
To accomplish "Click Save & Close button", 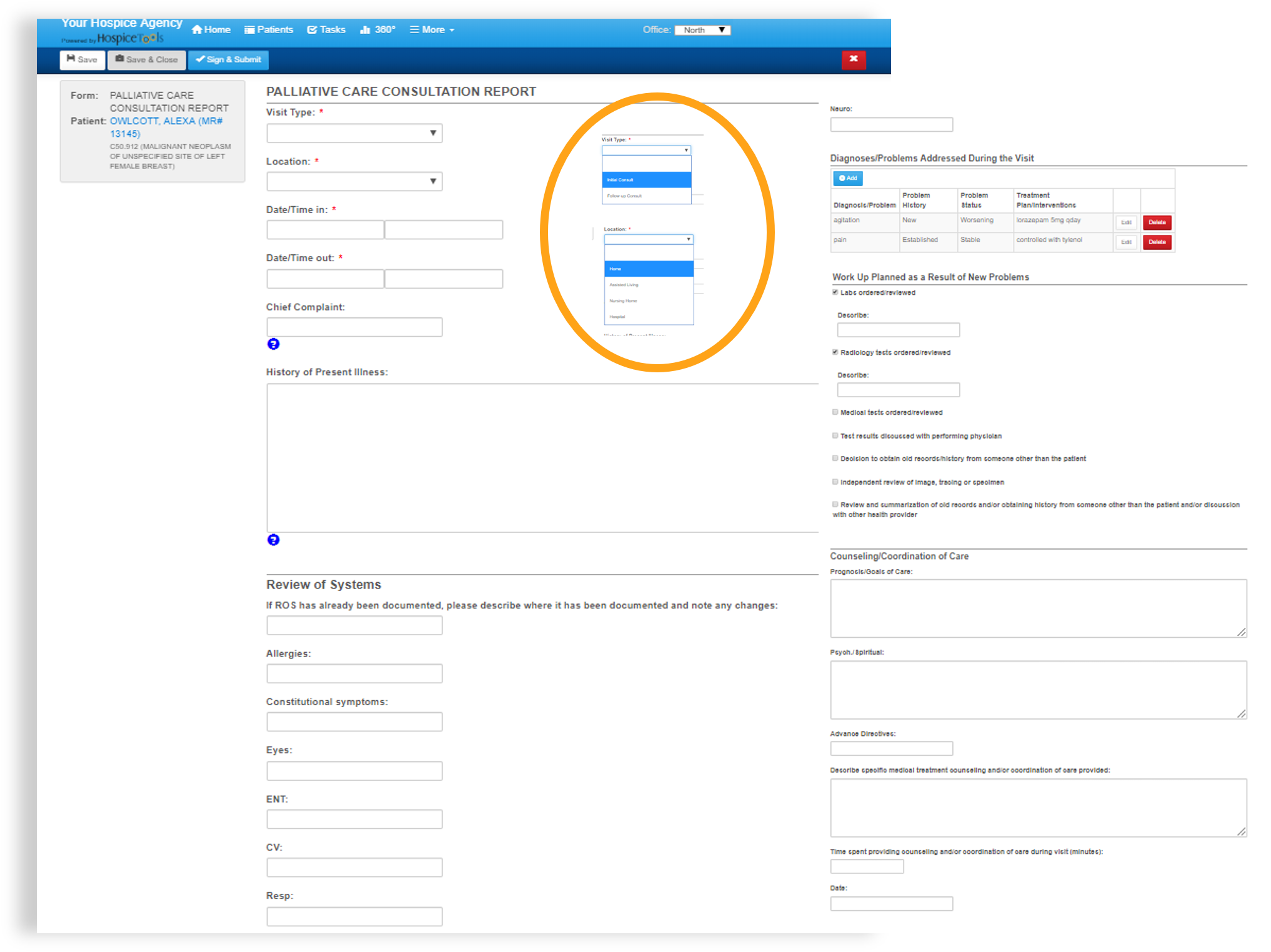I will click(147, 59).
